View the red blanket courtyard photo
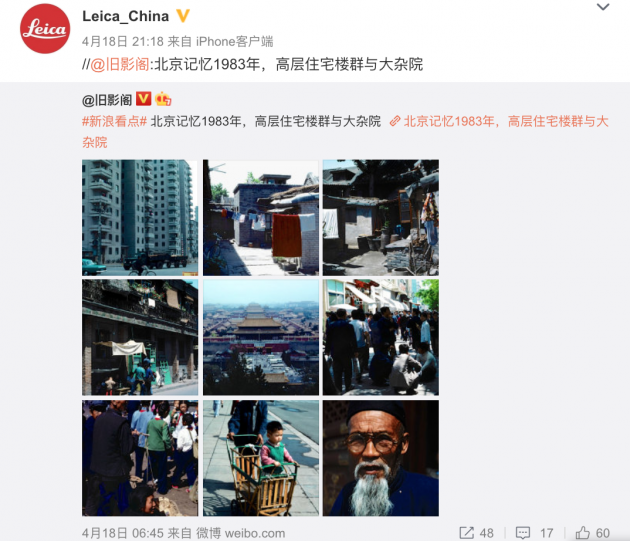630x541 pixels. pyautogui.click(x=261, y=217)
